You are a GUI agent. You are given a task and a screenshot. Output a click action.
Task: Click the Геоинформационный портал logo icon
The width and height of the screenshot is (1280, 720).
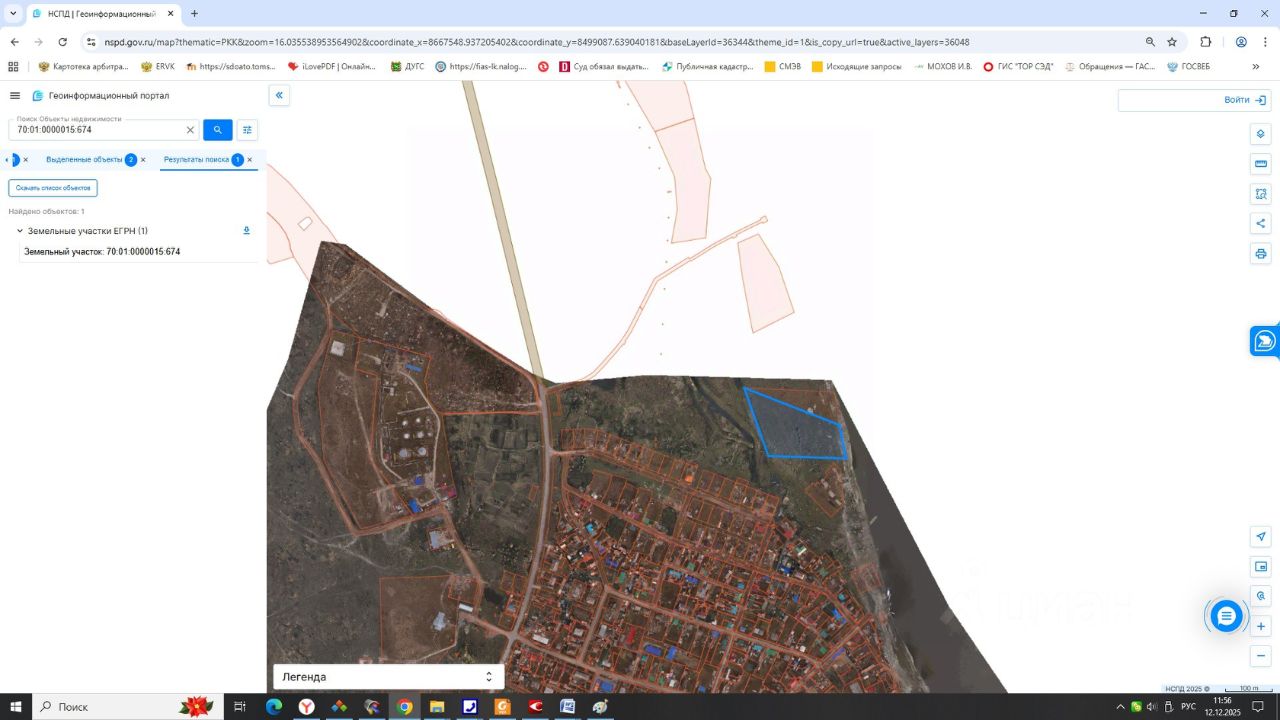click(x=38, y=96)
